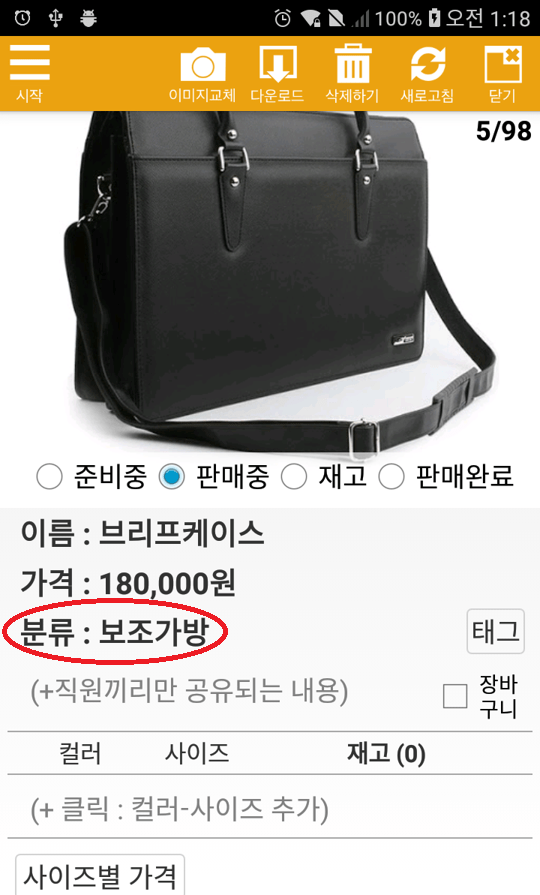Image resolution: width=540 pixels, height=895 pixels.
Task: Edit the 가격 : 180,000원 field
Action: coord(128,583)
